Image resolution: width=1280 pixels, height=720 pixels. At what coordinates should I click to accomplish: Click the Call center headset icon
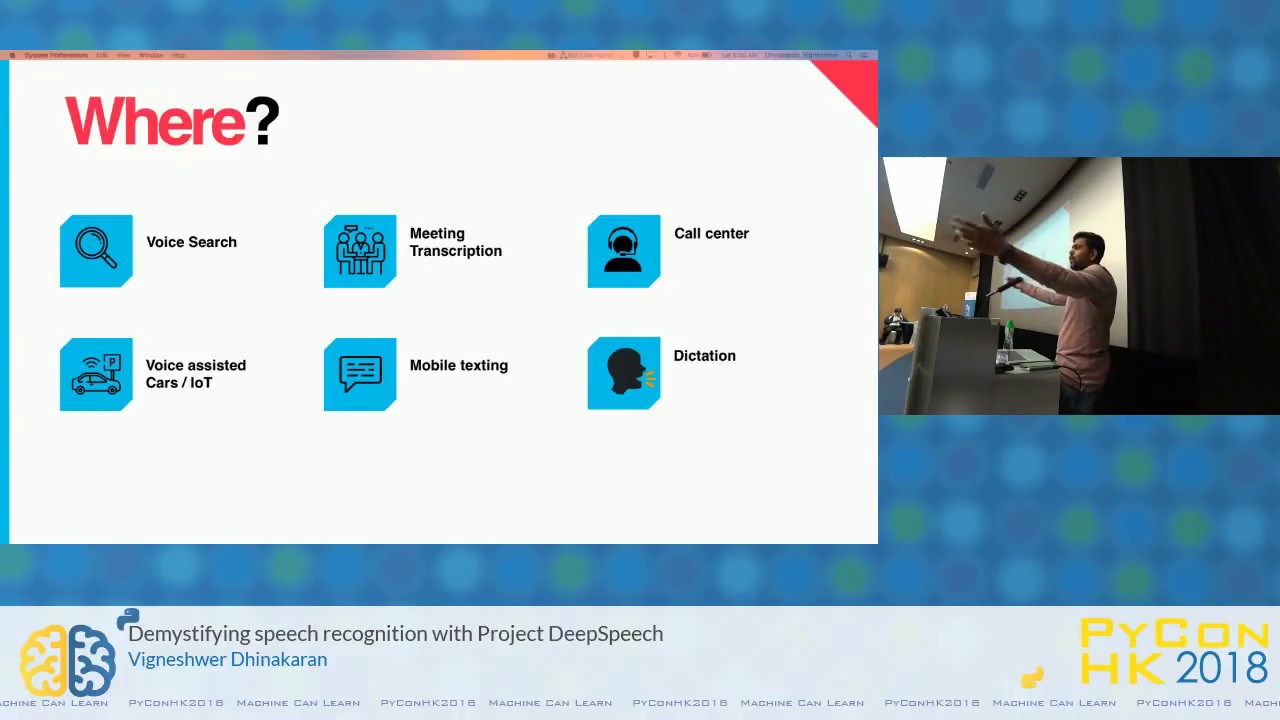point(624,251)
